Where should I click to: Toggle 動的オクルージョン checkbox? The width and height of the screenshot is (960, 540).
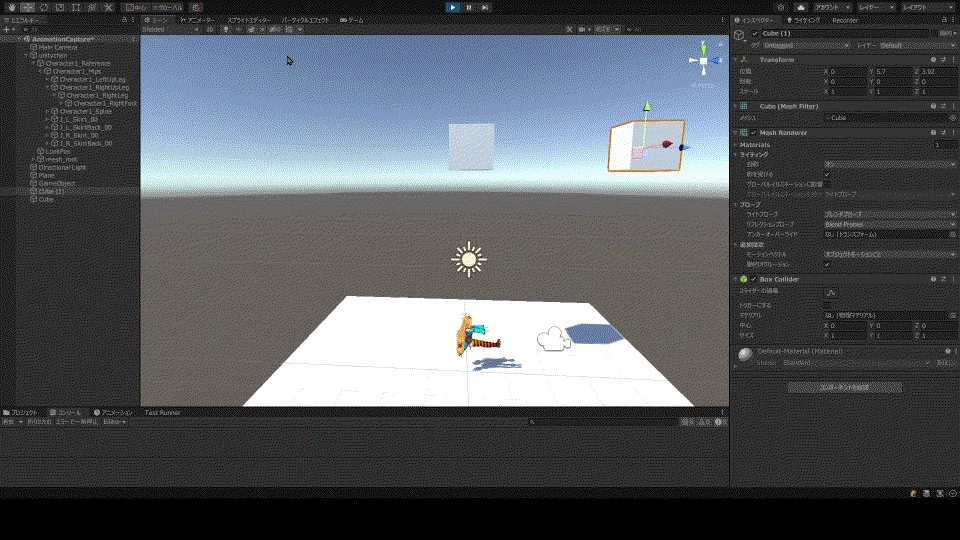click(827, 264)
